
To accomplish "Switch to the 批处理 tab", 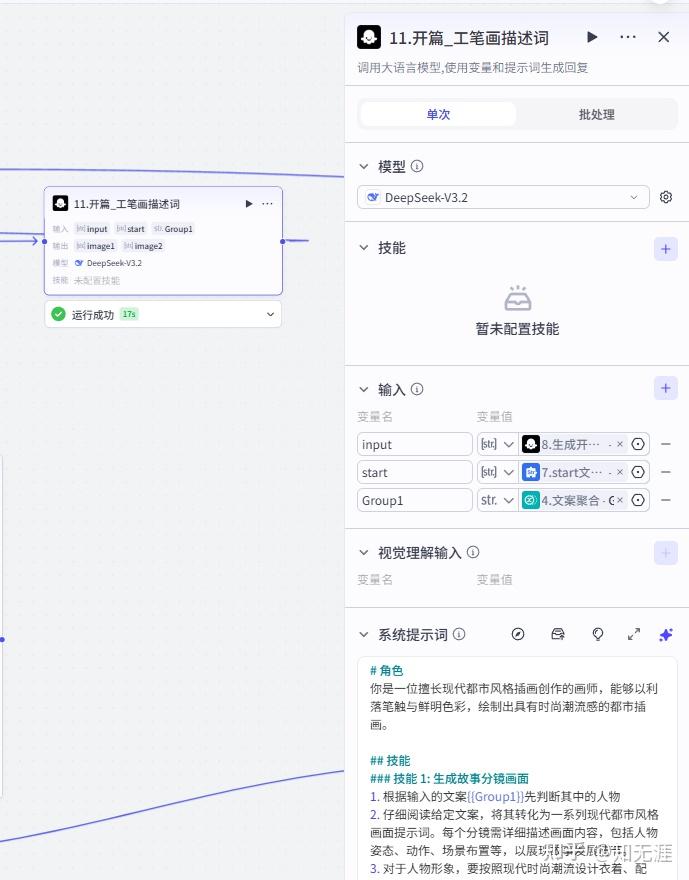I will click(596, 114).
